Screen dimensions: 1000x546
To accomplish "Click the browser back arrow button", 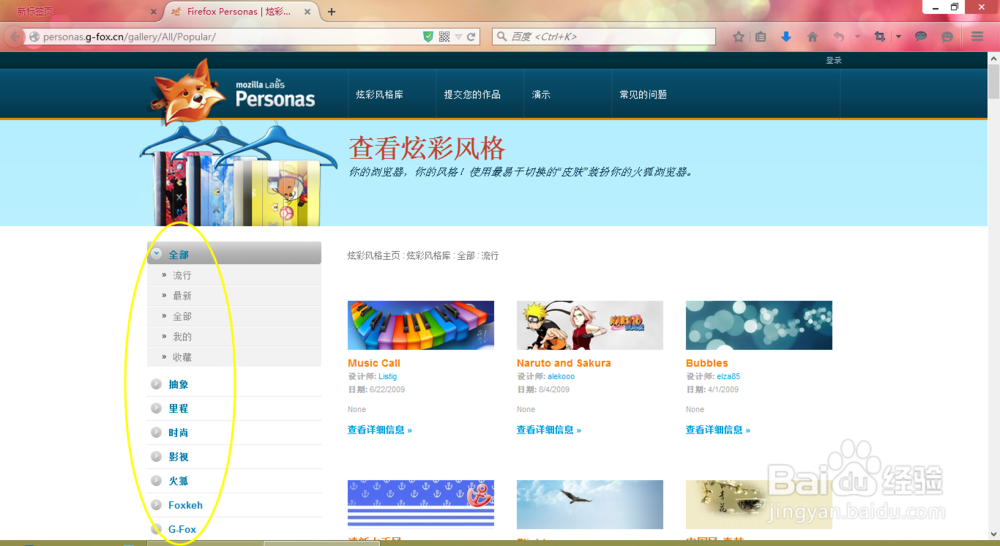I will 15,36.
